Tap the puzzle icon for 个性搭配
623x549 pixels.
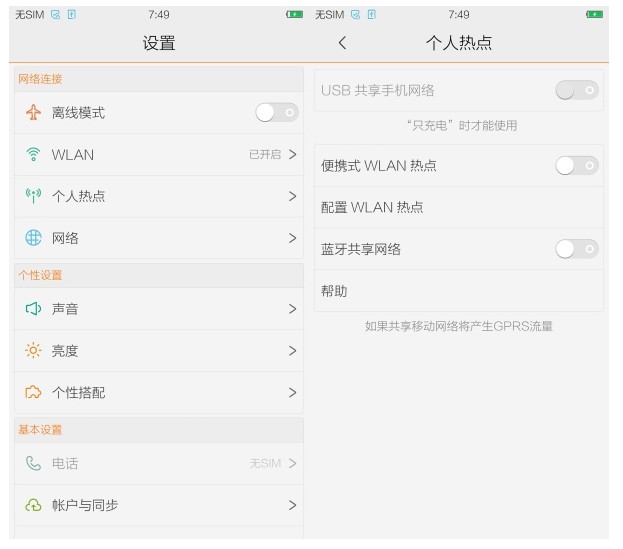pos(34,393)
